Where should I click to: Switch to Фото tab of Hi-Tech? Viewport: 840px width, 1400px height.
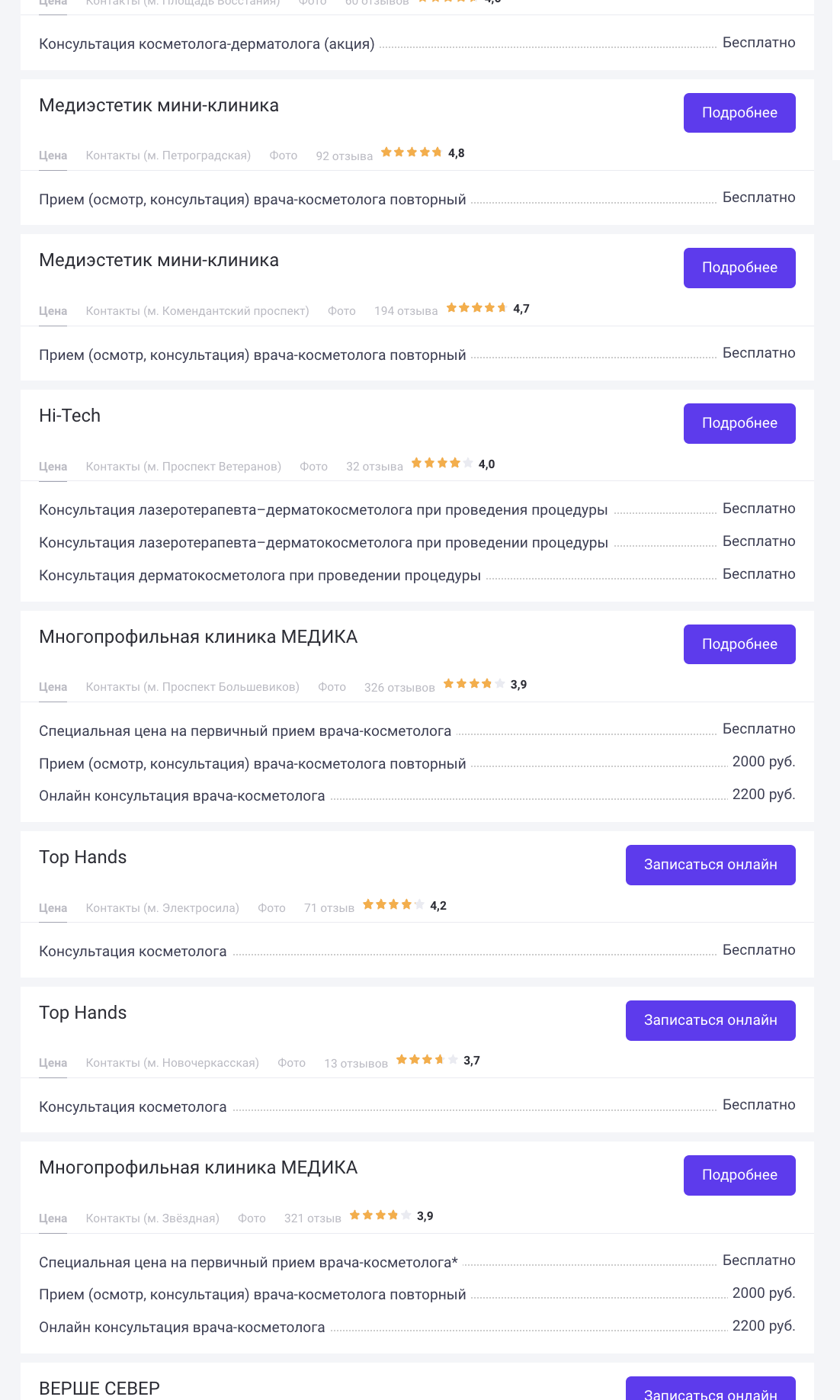[x=313, y=467]
